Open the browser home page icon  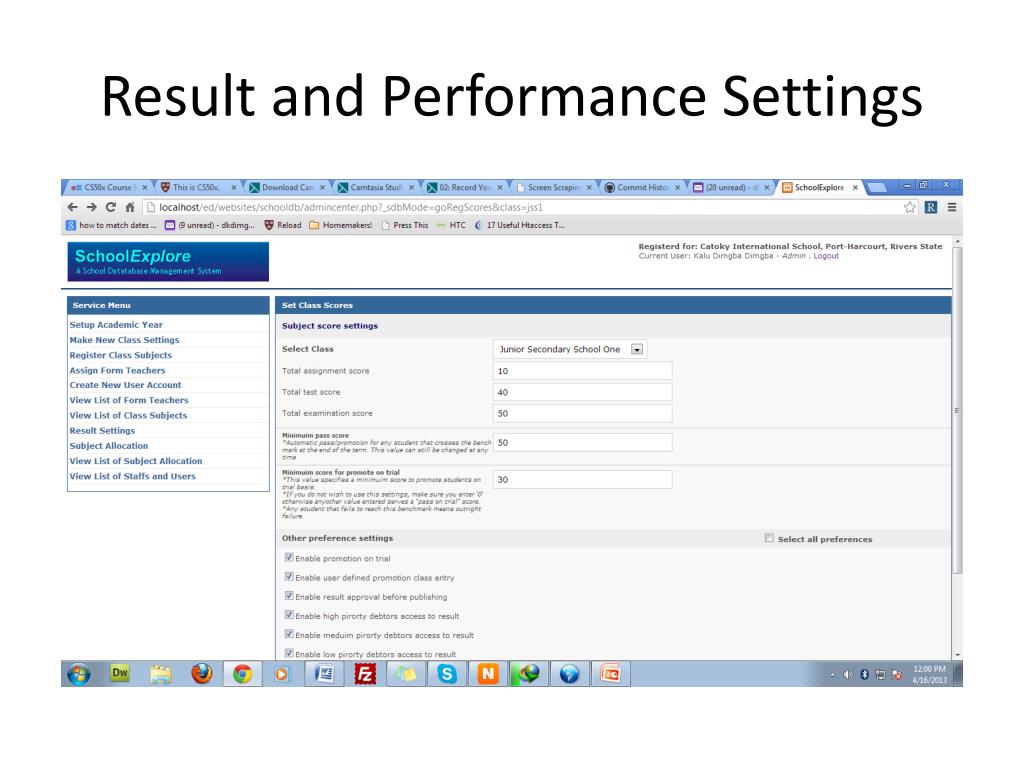point(130,207)
